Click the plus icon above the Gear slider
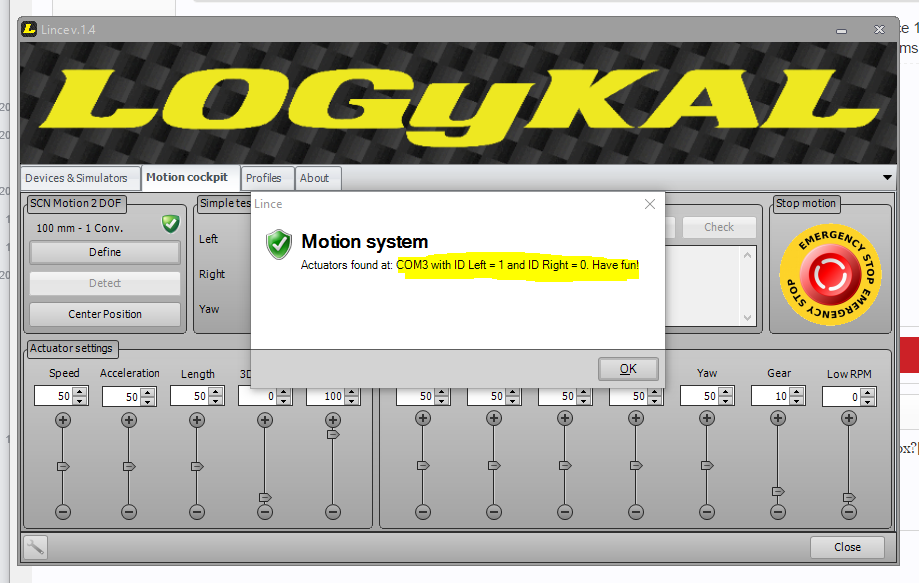The width and height of the screenshot is (919, 583). [x=778, y=418]
